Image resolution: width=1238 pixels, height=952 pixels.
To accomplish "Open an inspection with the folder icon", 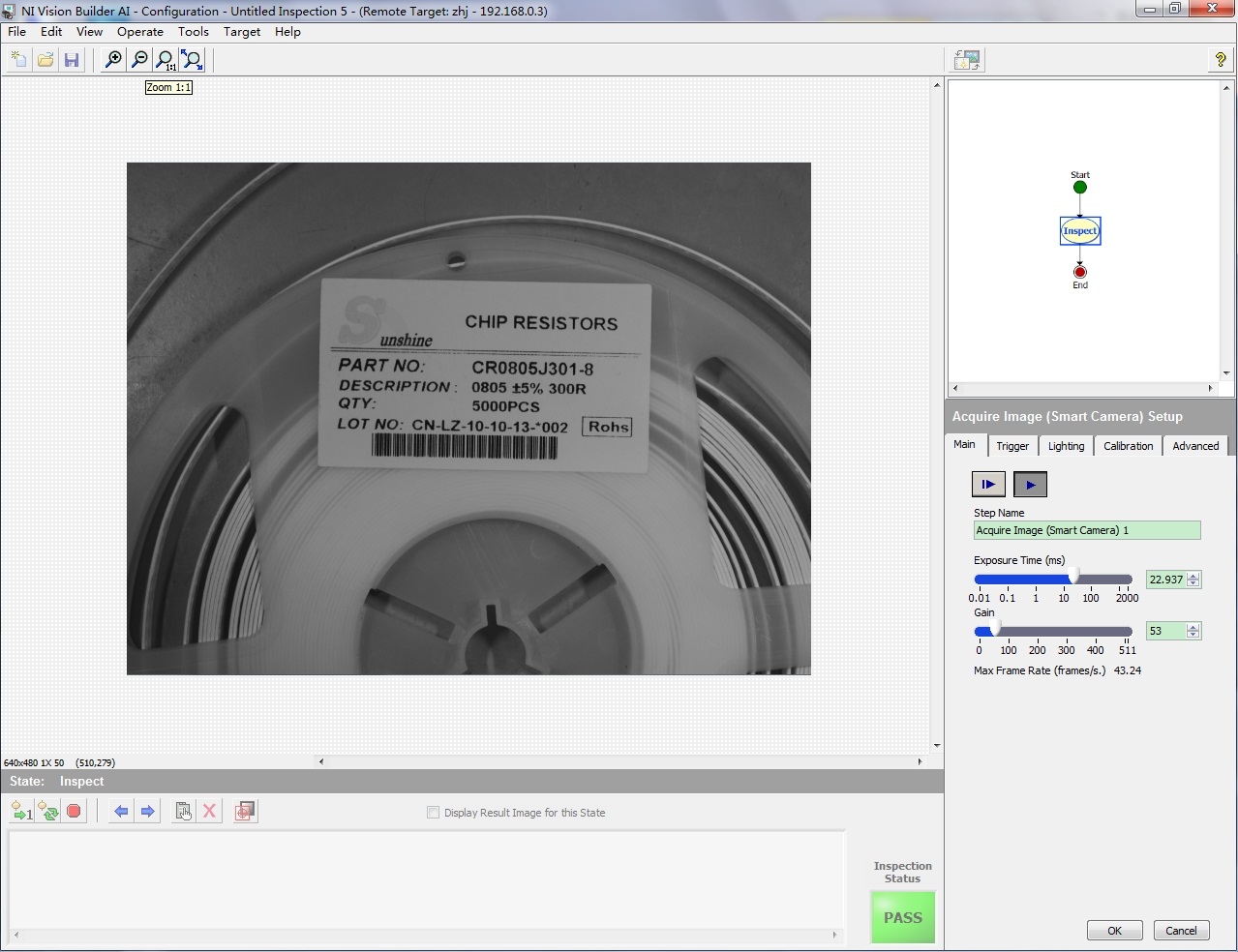I will [x=45, y=60].
